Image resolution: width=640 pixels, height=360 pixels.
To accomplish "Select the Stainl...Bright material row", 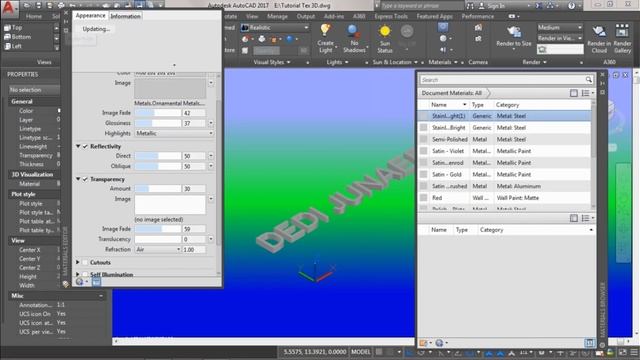I will (x=504, y=128).
